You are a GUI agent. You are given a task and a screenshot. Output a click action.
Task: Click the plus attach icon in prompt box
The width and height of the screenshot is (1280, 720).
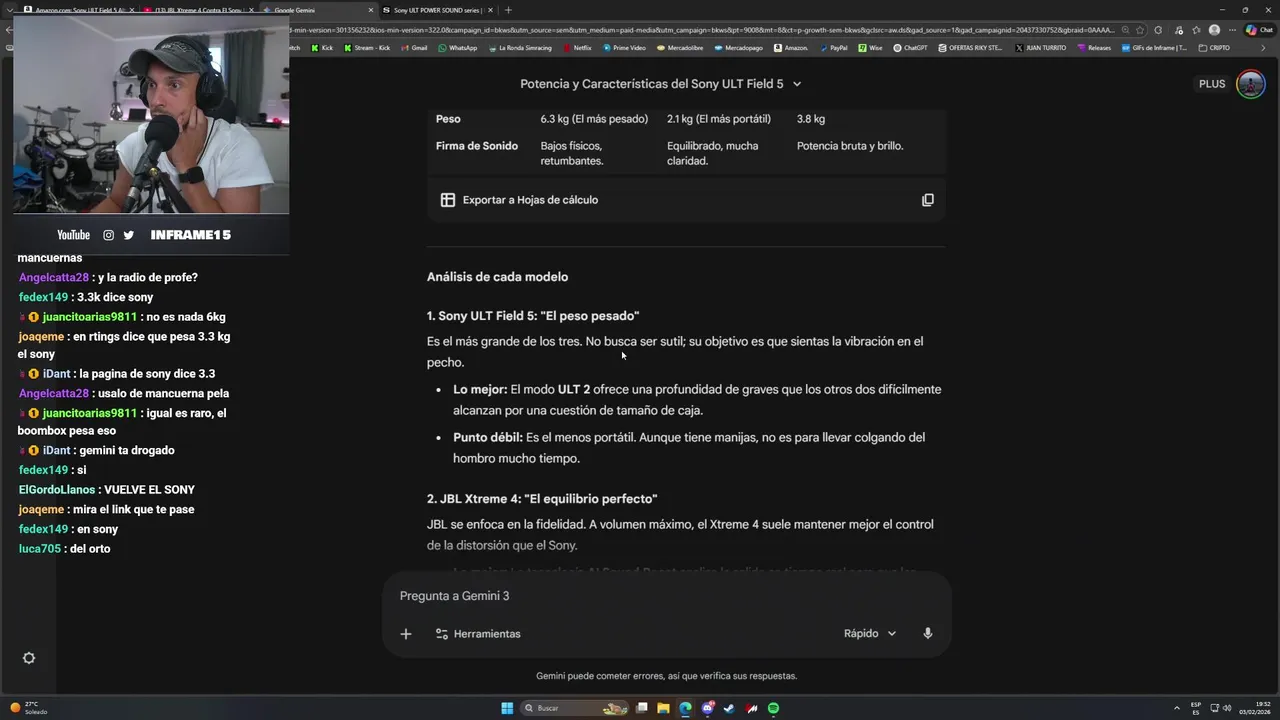pos(406,634)
